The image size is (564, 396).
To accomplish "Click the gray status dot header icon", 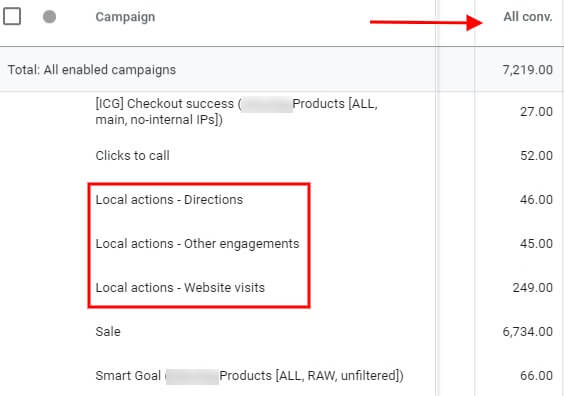I will point(49,17).
